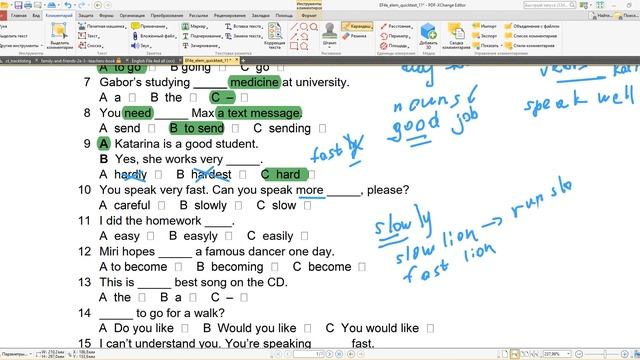Tick checkbox for question 13 option A 'the'
This screenshot has height=360, width=640.
tap(142, 298)
